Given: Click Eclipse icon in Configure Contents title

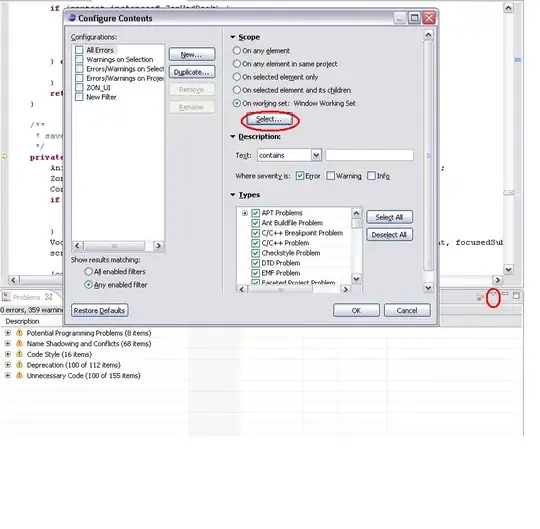Looking at the screenshot, I should (x=72, y=18).
